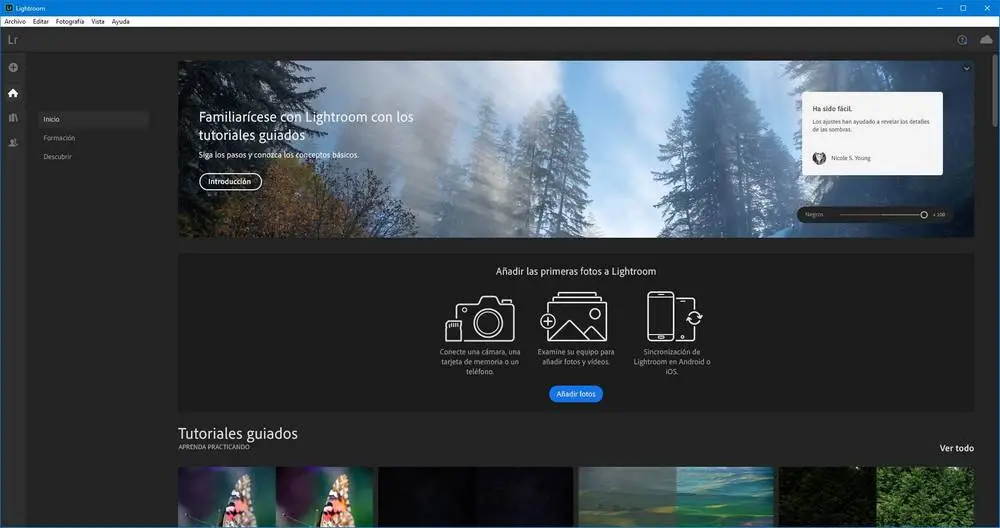Open the dark night tutorial thumbnail

[476, 497]
